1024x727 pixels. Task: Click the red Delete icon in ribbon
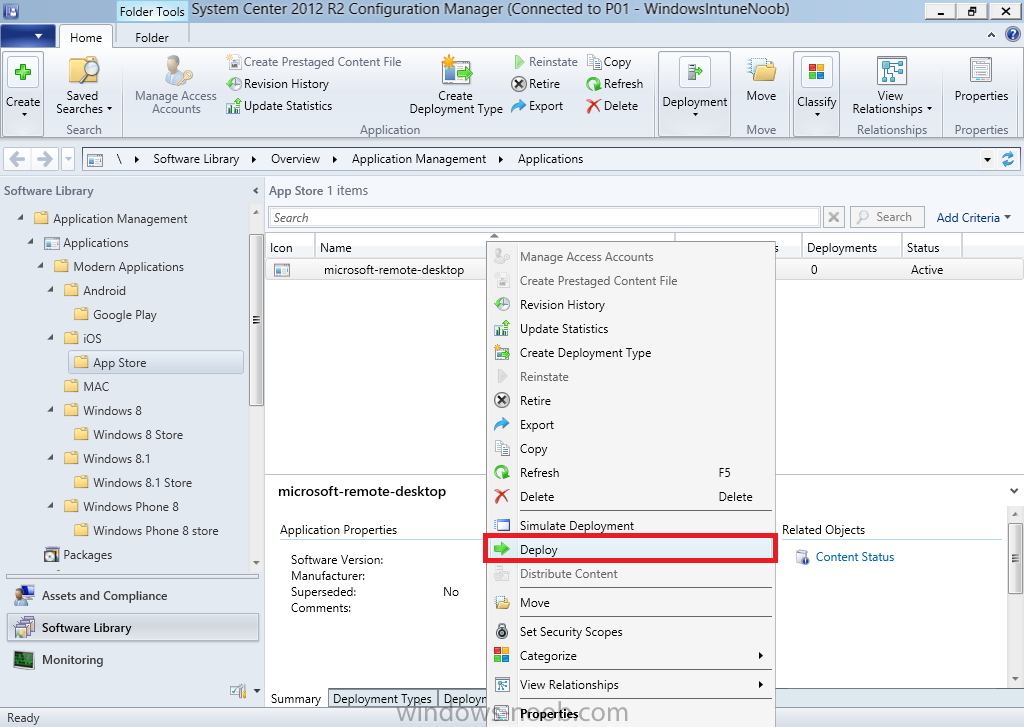point(594,106)
